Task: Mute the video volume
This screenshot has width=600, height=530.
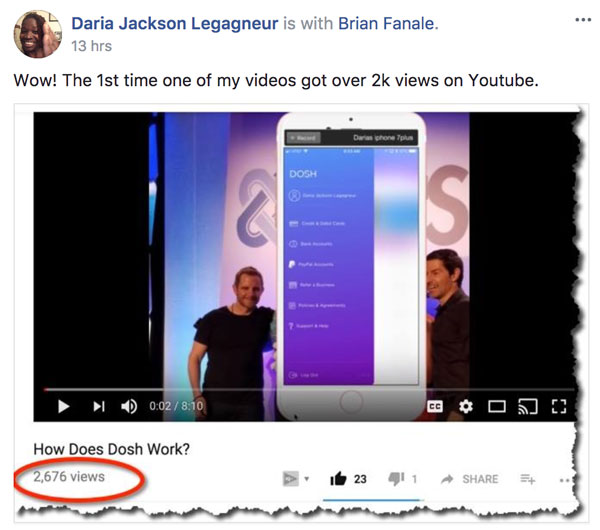Action: [x=129, y=406]
